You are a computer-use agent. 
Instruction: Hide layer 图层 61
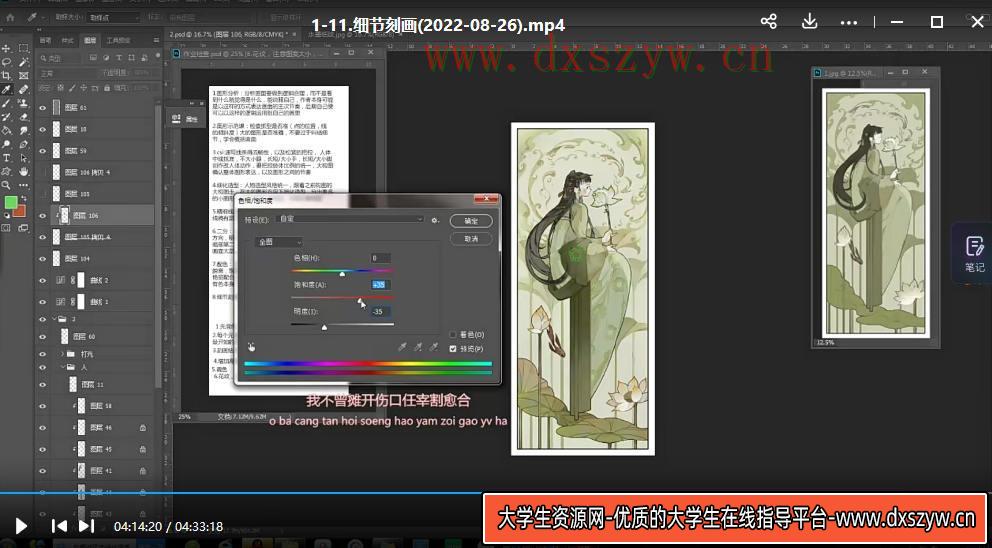[x=42, y=108]
